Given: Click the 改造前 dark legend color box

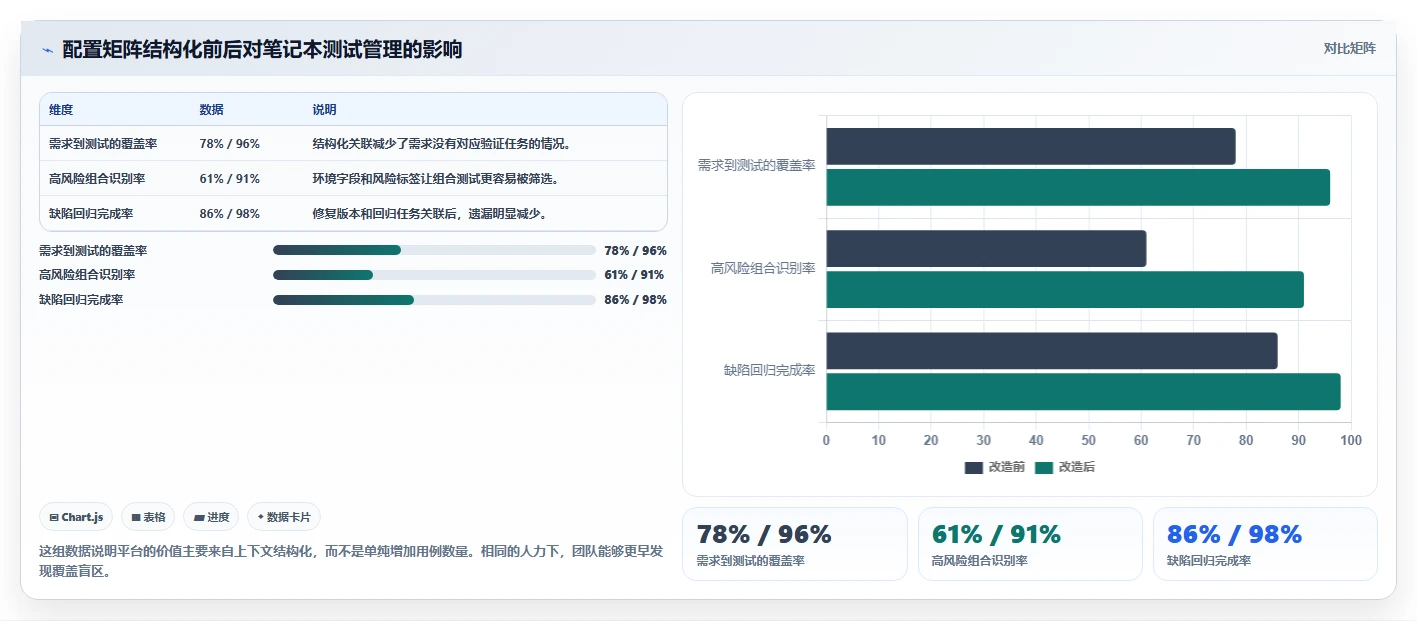Looking at the screenshot, I should 974,468.
